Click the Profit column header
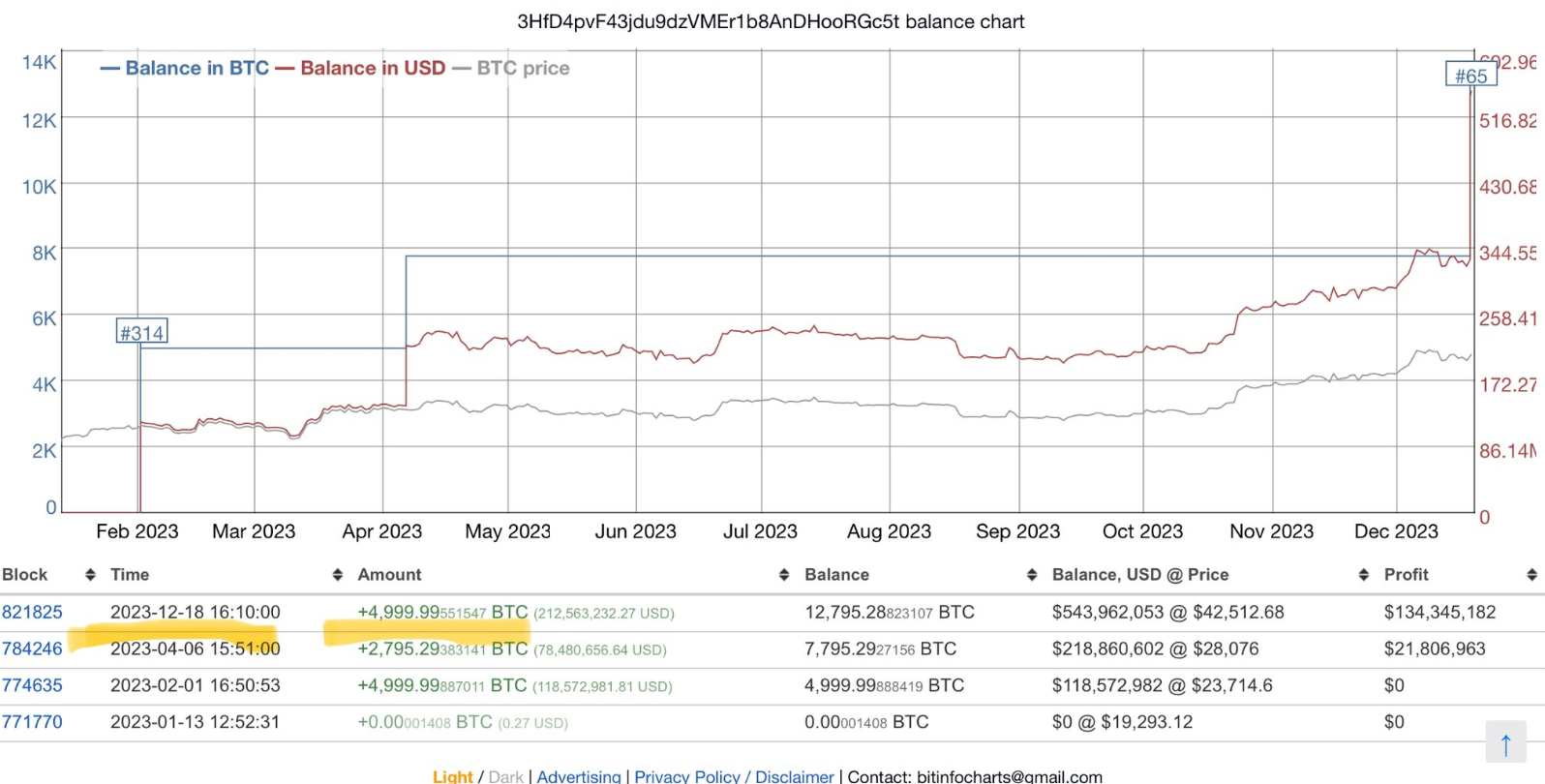 coord(1407,575)
